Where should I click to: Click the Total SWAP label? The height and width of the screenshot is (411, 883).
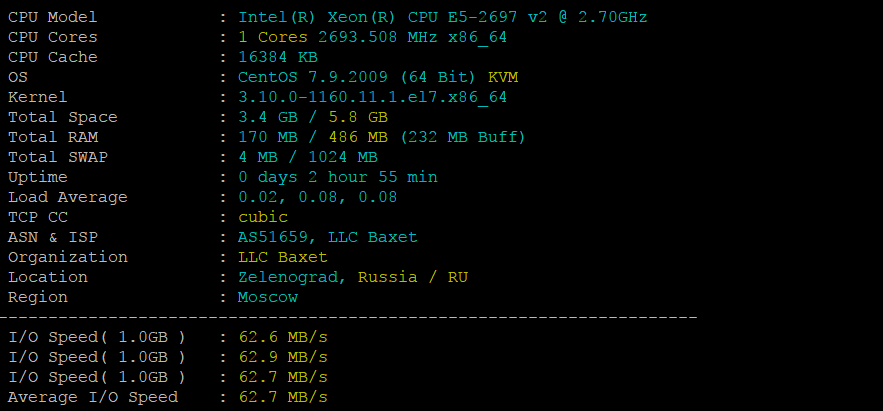tap(57, 157)
